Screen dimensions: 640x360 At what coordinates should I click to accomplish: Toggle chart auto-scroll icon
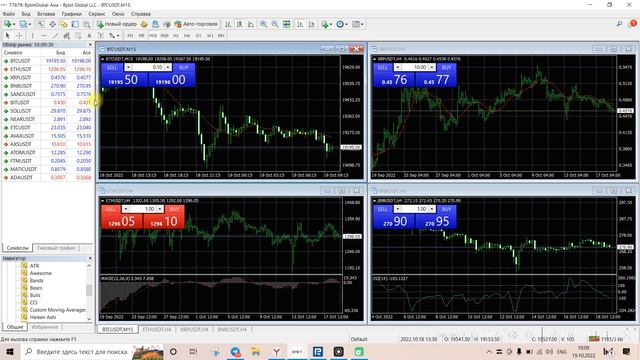300,24
